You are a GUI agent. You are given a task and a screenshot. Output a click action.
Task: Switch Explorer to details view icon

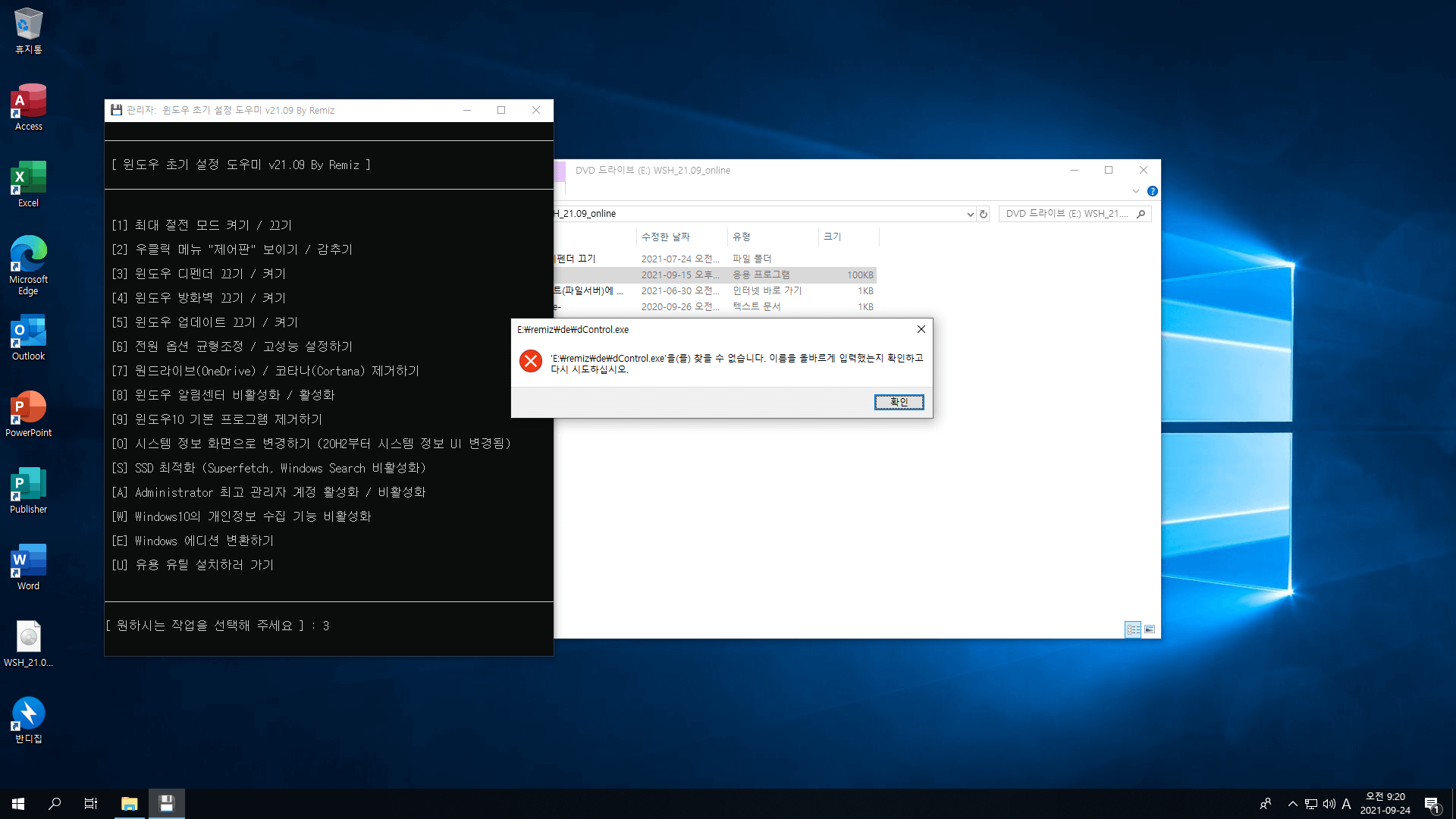[x=1133, y=629]
